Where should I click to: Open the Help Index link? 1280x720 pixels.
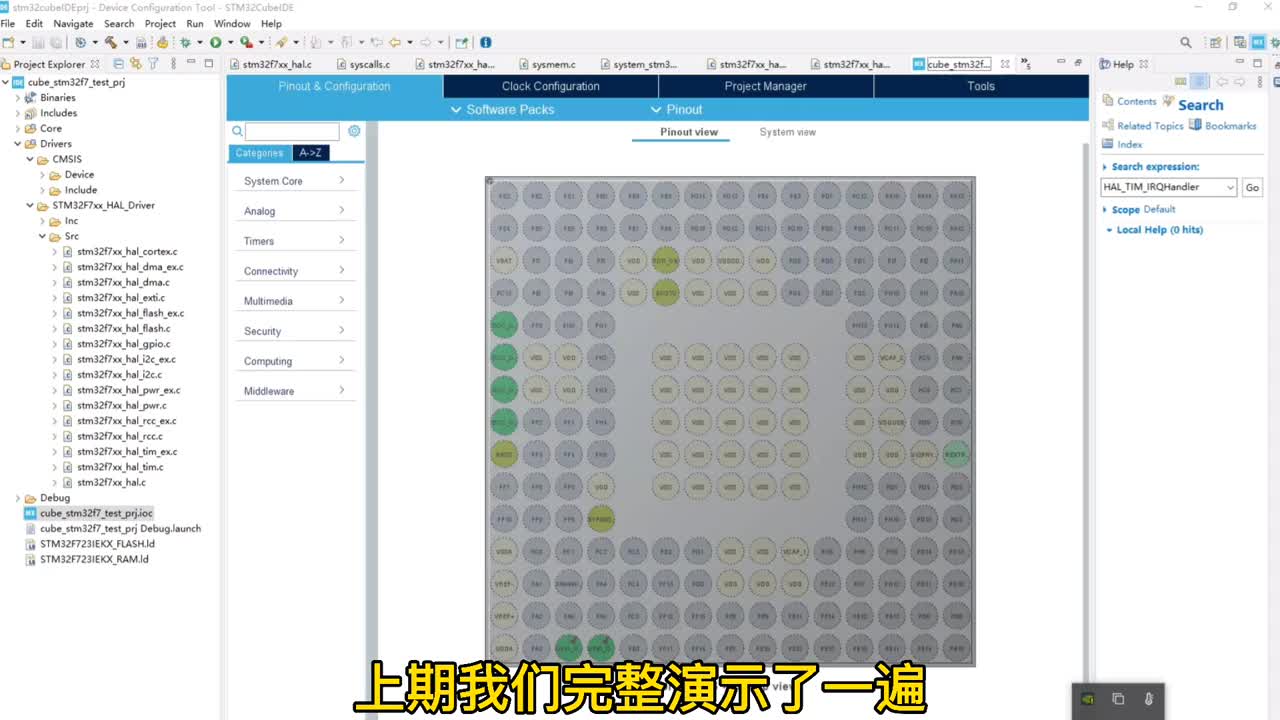[x=1130, y=144]
